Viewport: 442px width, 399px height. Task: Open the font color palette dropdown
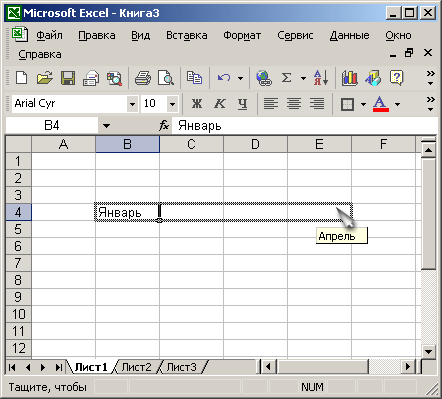(397, 105)
